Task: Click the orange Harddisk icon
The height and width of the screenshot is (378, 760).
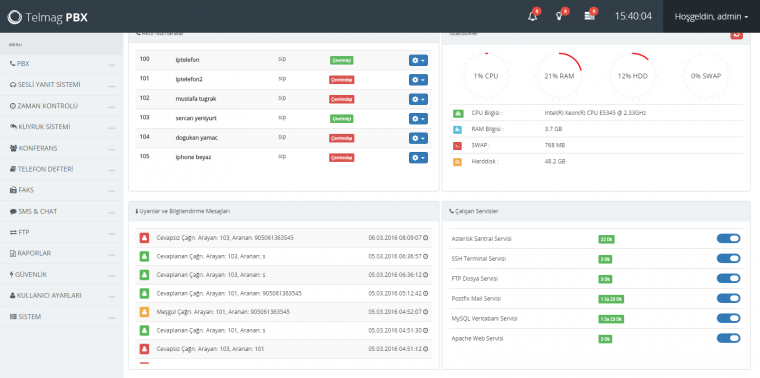Action: click(x=458, y=162)
